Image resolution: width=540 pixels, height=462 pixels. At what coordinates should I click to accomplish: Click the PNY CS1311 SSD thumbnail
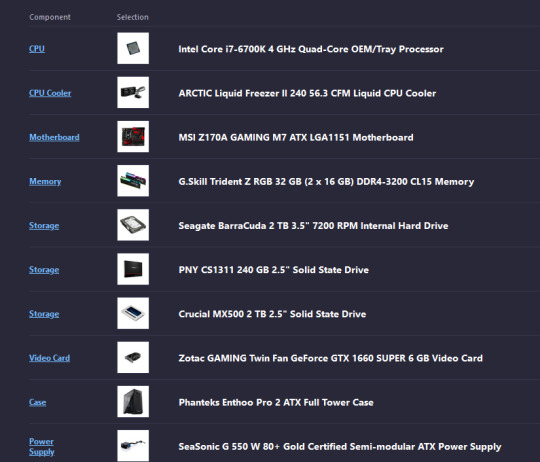point(133,269)
